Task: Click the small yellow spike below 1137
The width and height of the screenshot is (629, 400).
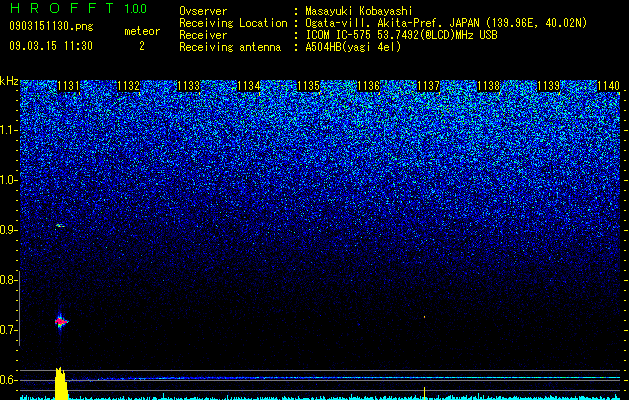Action: [424, 393]
